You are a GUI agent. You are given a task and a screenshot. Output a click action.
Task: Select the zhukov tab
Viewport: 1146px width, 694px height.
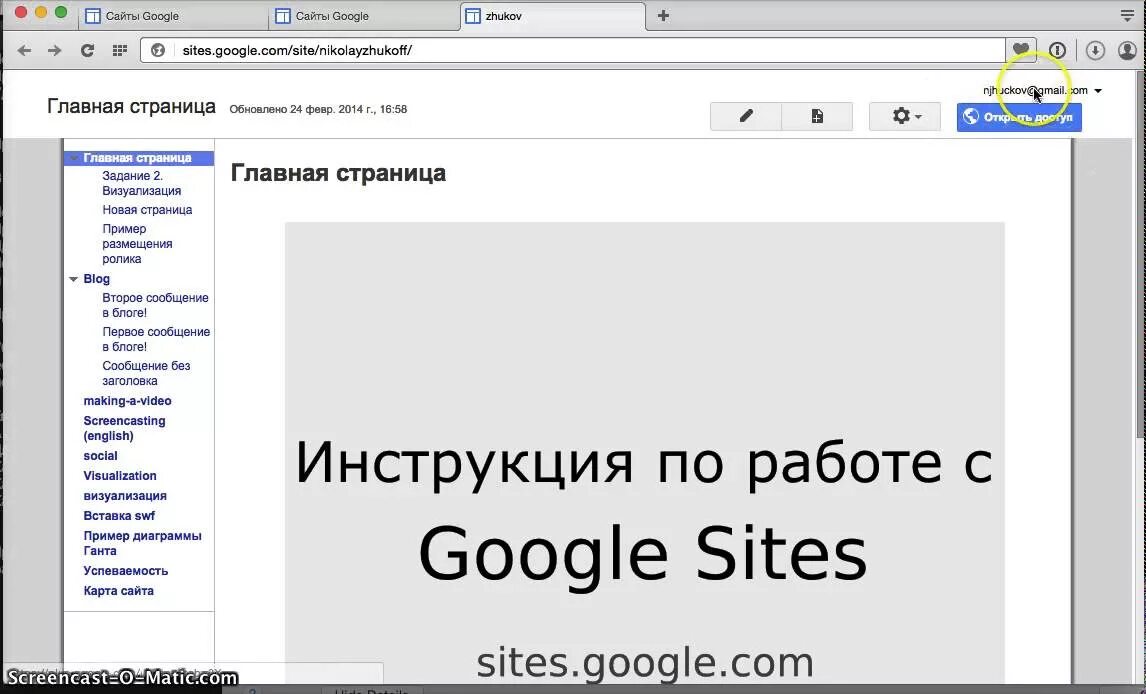pyautogui.click(x=553, y=16)
